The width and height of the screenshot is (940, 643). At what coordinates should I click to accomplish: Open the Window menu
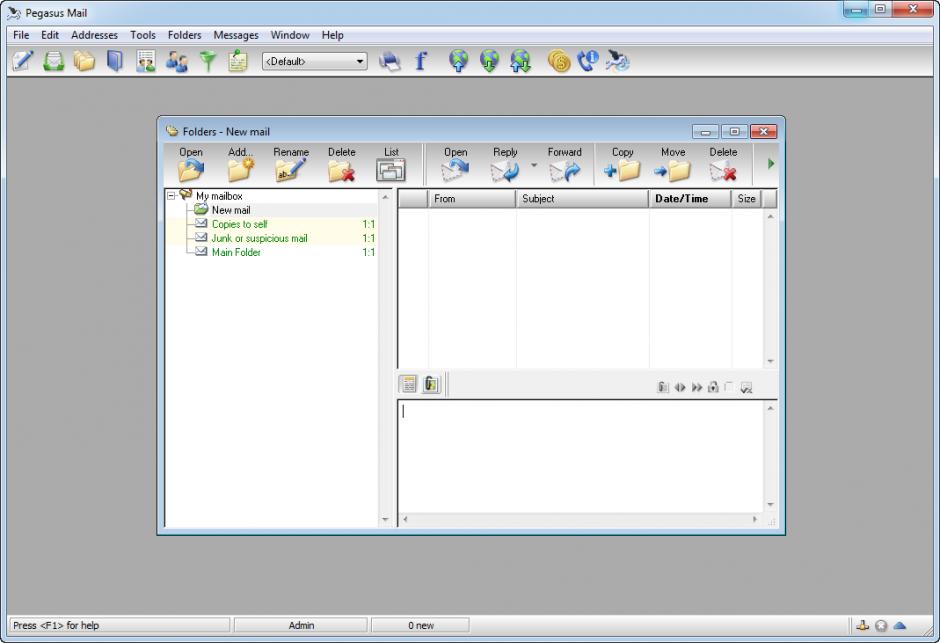290,35
